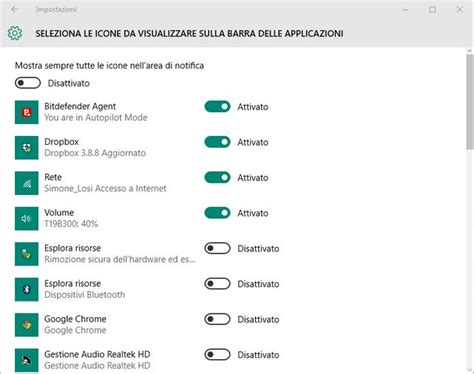Click 'Mostra sempre tutte le icone' label
Image resolution: width=474 pixels, height=374 pixels.
[x=109, y=65]
